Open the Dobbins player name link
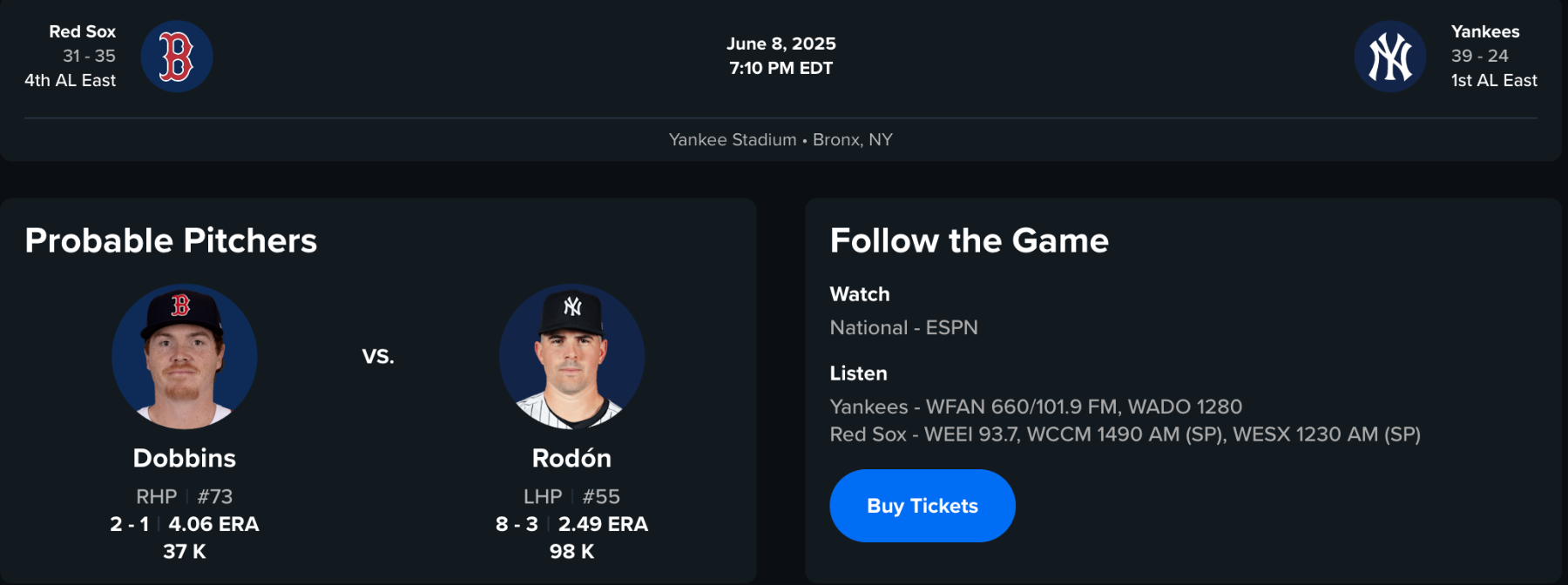This screenshot has height=585, width=1568. coord(185,458)
